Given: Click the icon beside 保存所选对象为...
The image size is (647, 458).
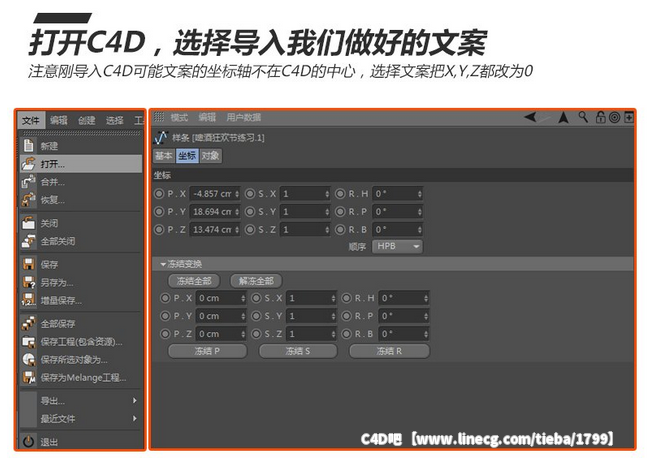Looking at the screenshot, I should click(x=28, y=359).
